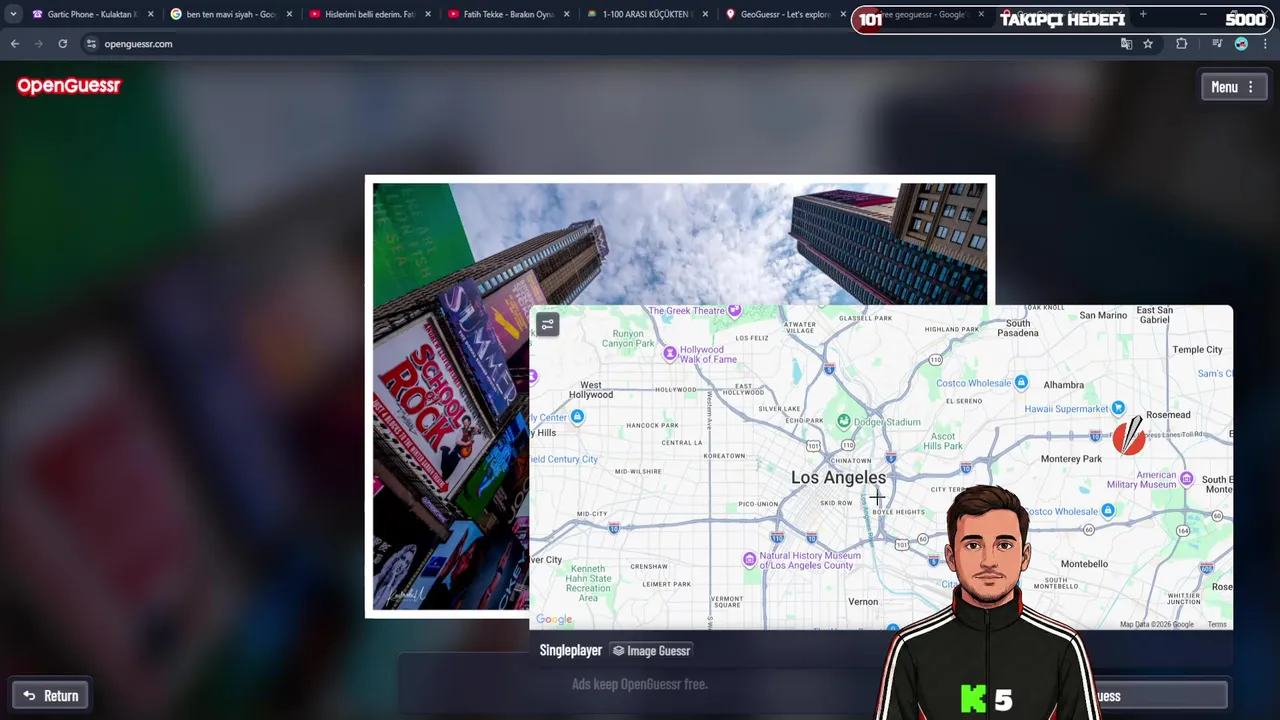The width and height of the screenshot is (1280, 720).
Task: Click the Natural History Museum pin
Action: [x=750, y=560]
